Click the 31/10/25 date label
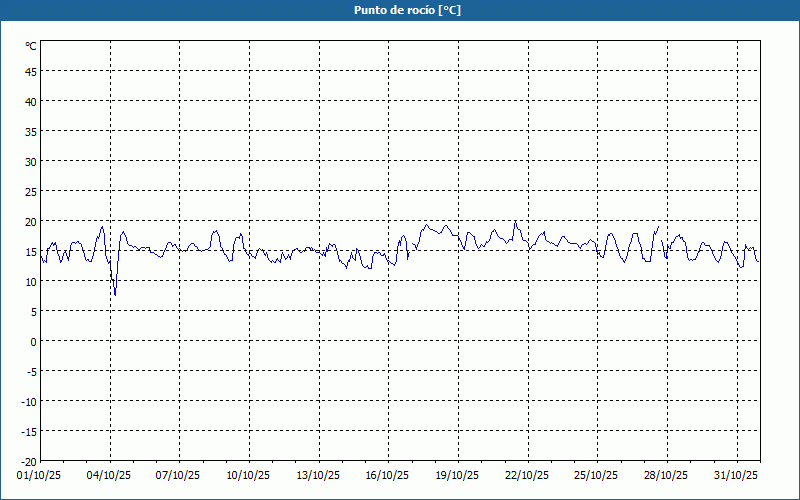The height and width of the screenshot is (500, 800). coord(735,475)
